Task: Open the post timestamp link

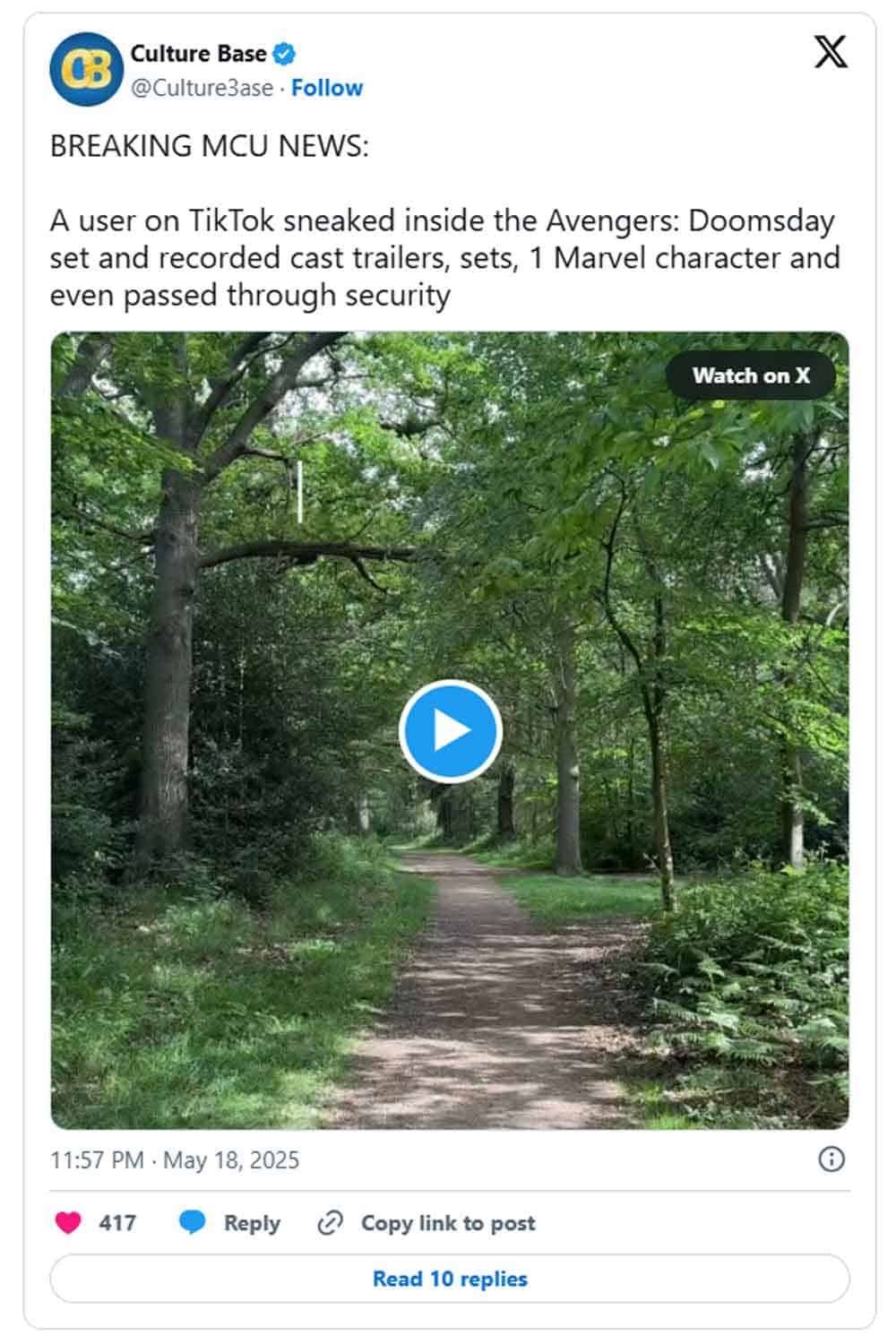Action: [x=175, y=1160]
